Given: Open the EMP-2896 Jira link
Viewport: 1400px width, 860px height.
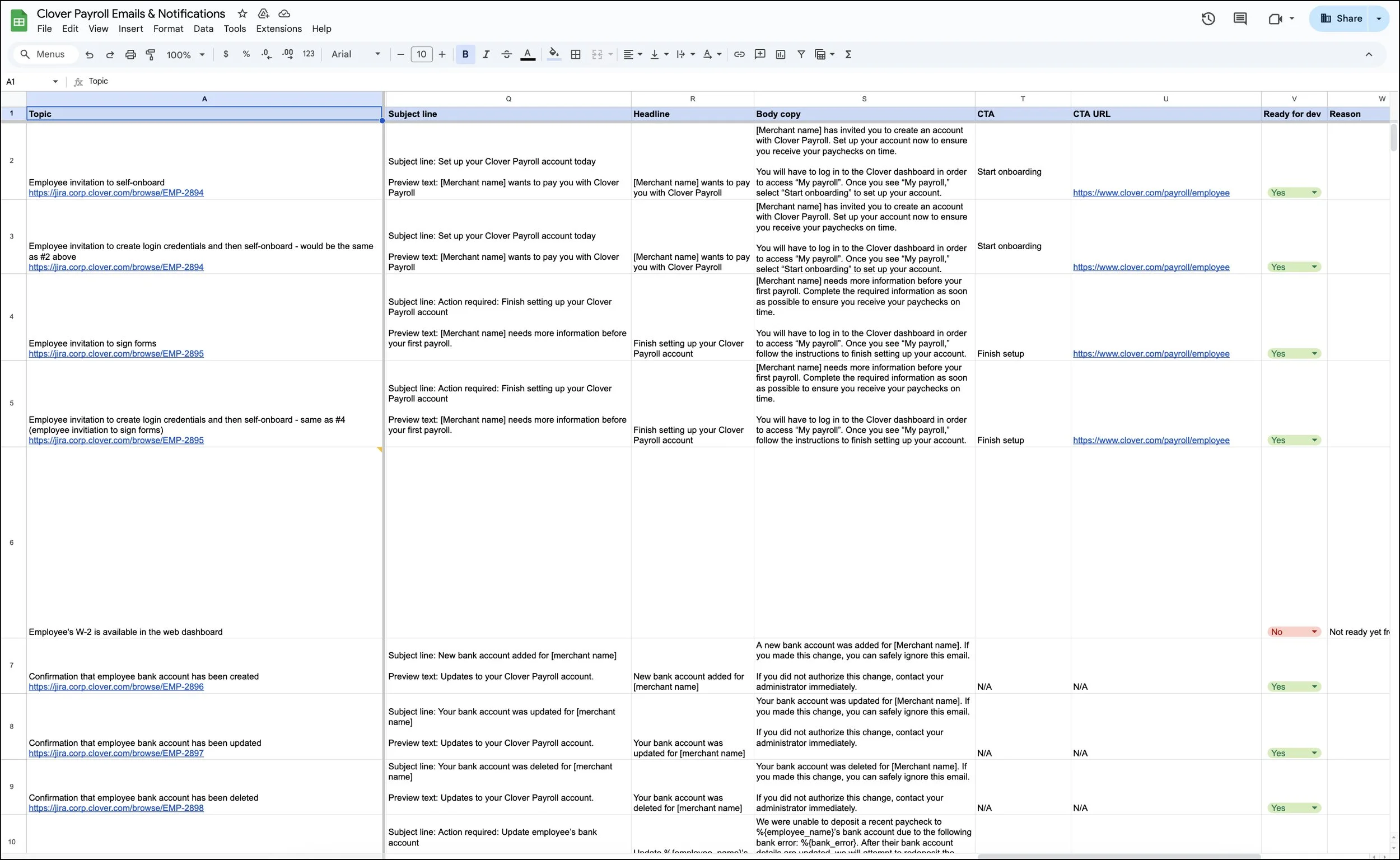Looking at the screenshot, I should point(116,686).
